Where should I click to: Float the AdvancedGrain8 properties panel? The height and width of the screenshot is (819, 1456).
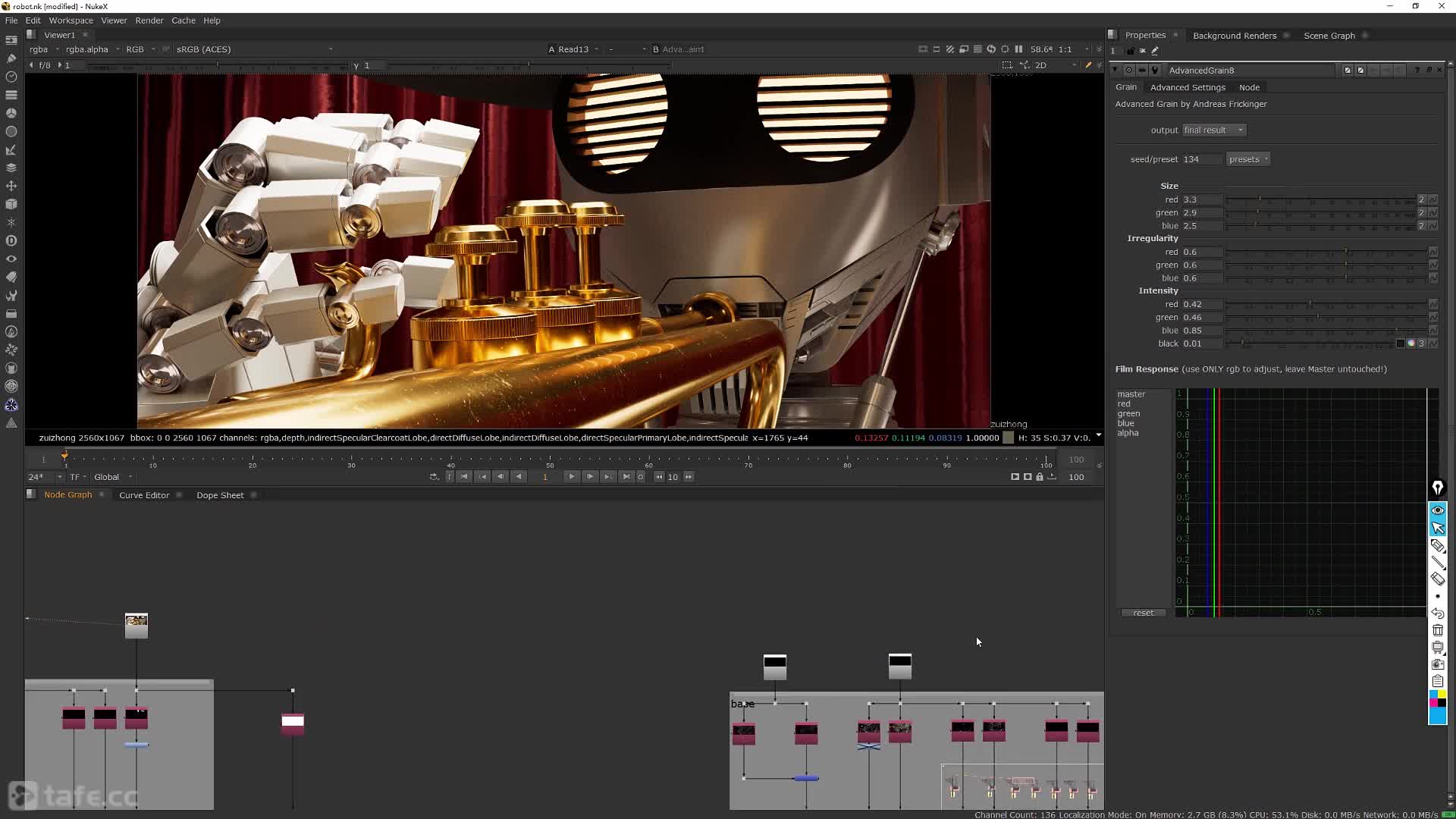point(1429,70)
